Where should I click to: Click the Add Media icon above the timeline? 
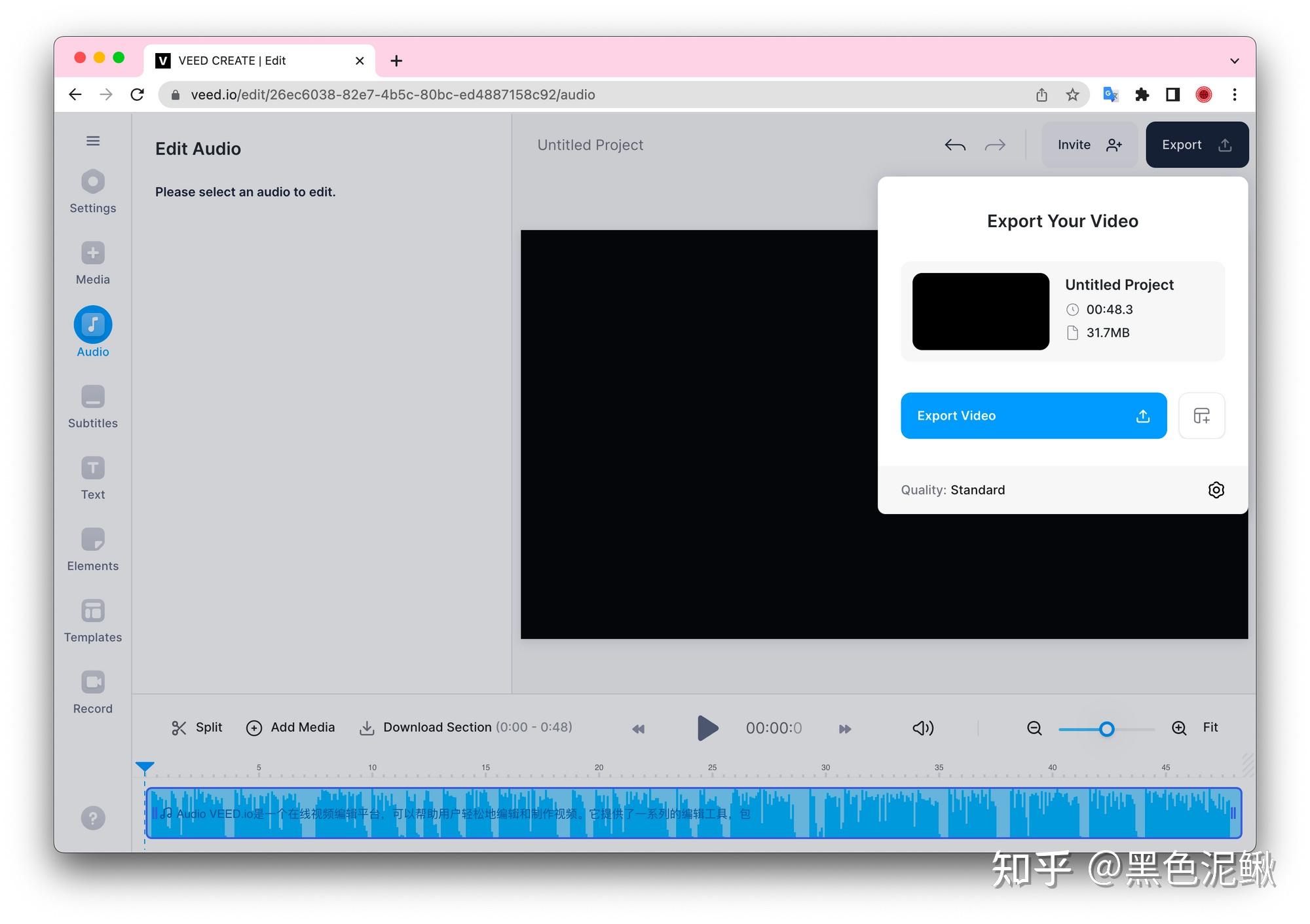(x=254, y=728)
